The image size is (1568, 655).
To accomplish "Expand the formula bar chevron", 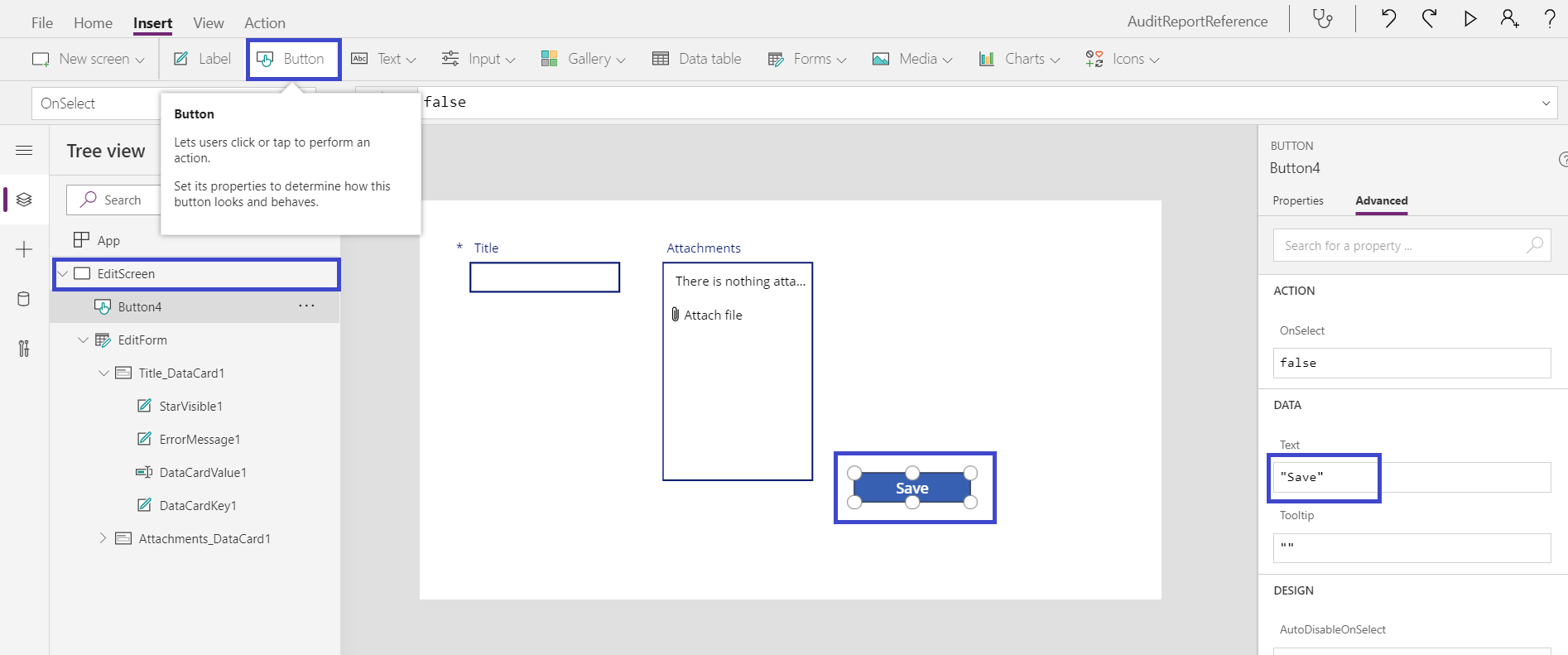I will tap(1546, 104).
